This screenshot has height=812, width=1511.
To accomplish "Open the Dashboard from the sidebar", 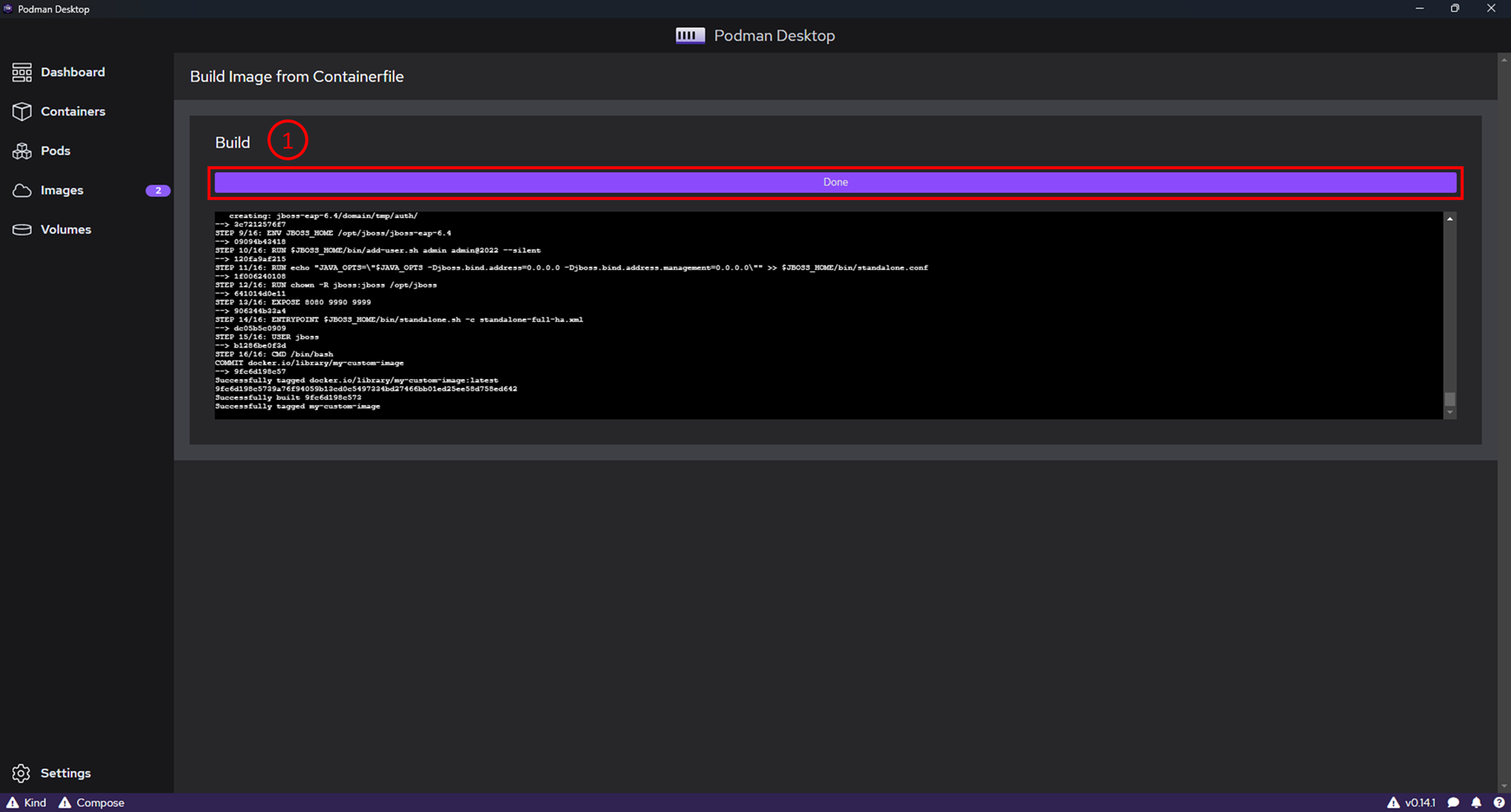I will tap(72, 72).
